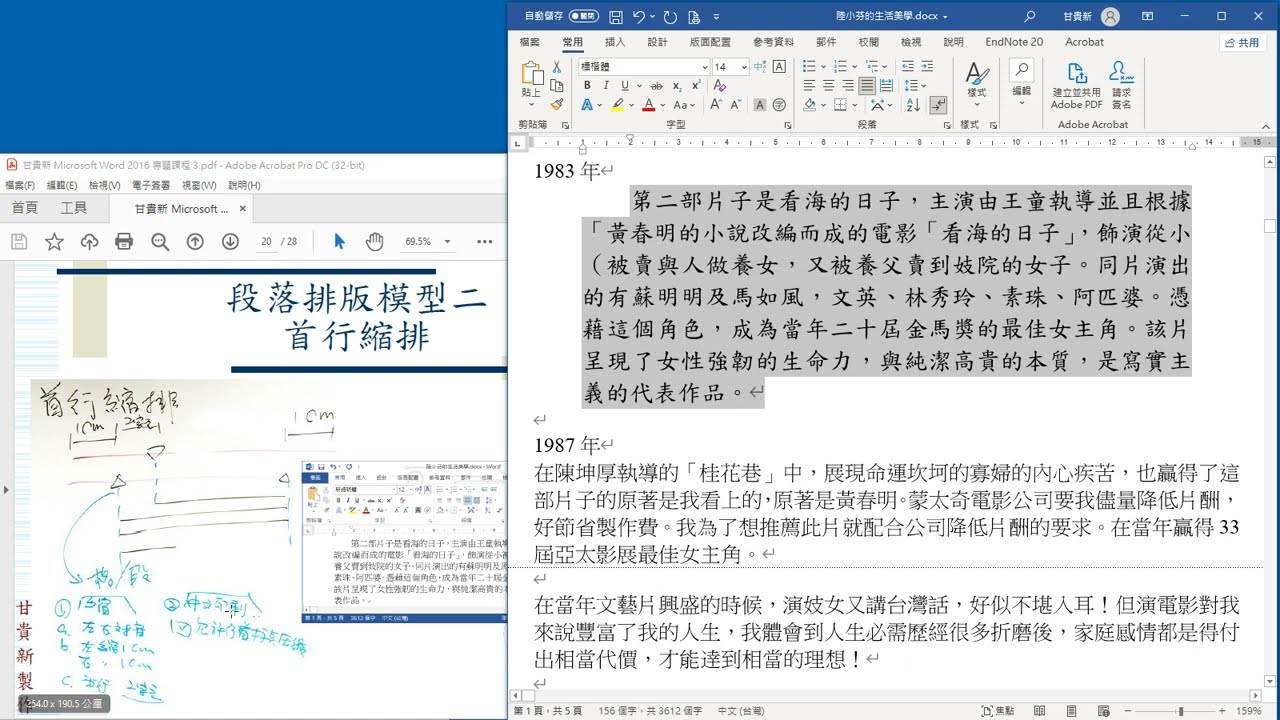Apply red font color
The height and width of the screenshot is (720, 1280).
coord(649,105)
